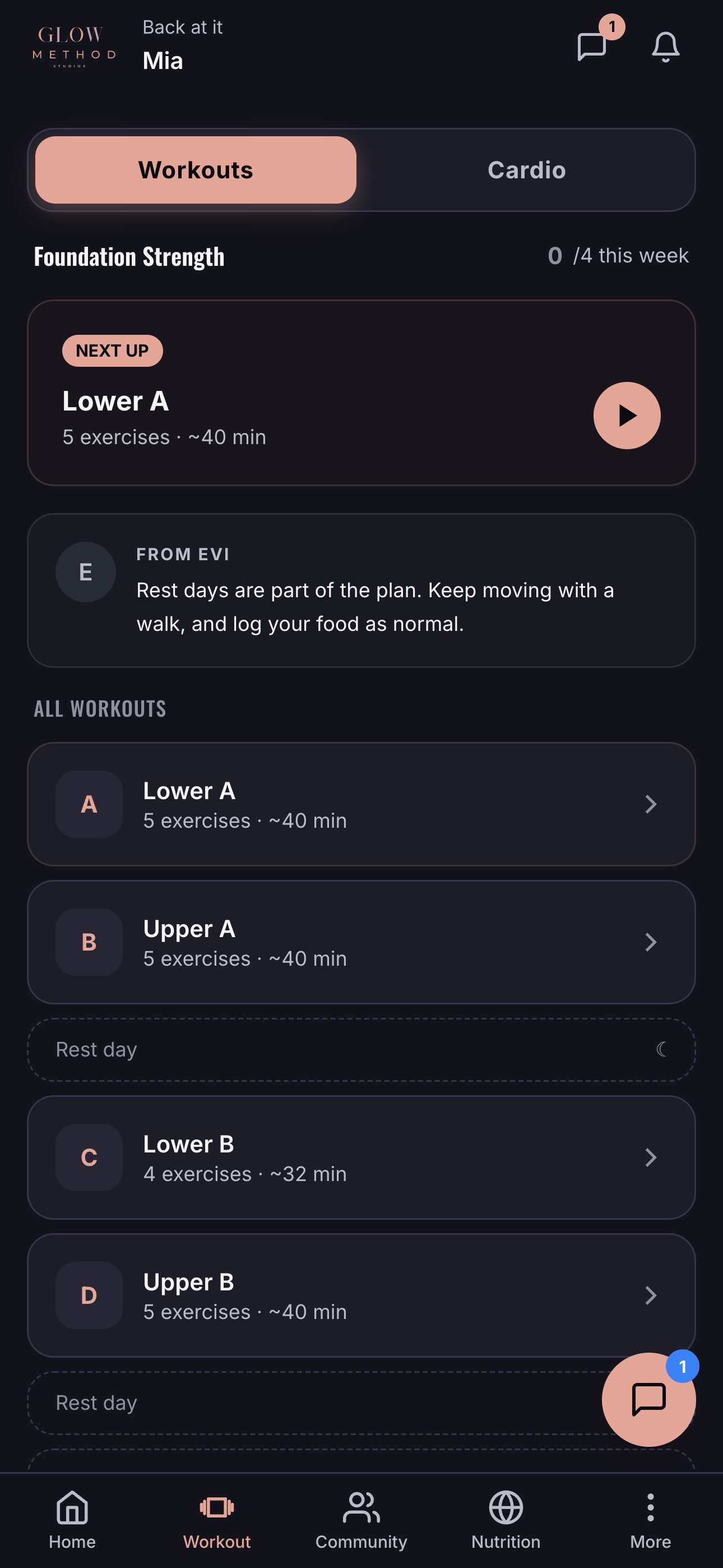The image size is (723, 1568).
Task: Expand Lower A chevron in All Workouts
Action: pyautogui.click(x=651, y=804)
